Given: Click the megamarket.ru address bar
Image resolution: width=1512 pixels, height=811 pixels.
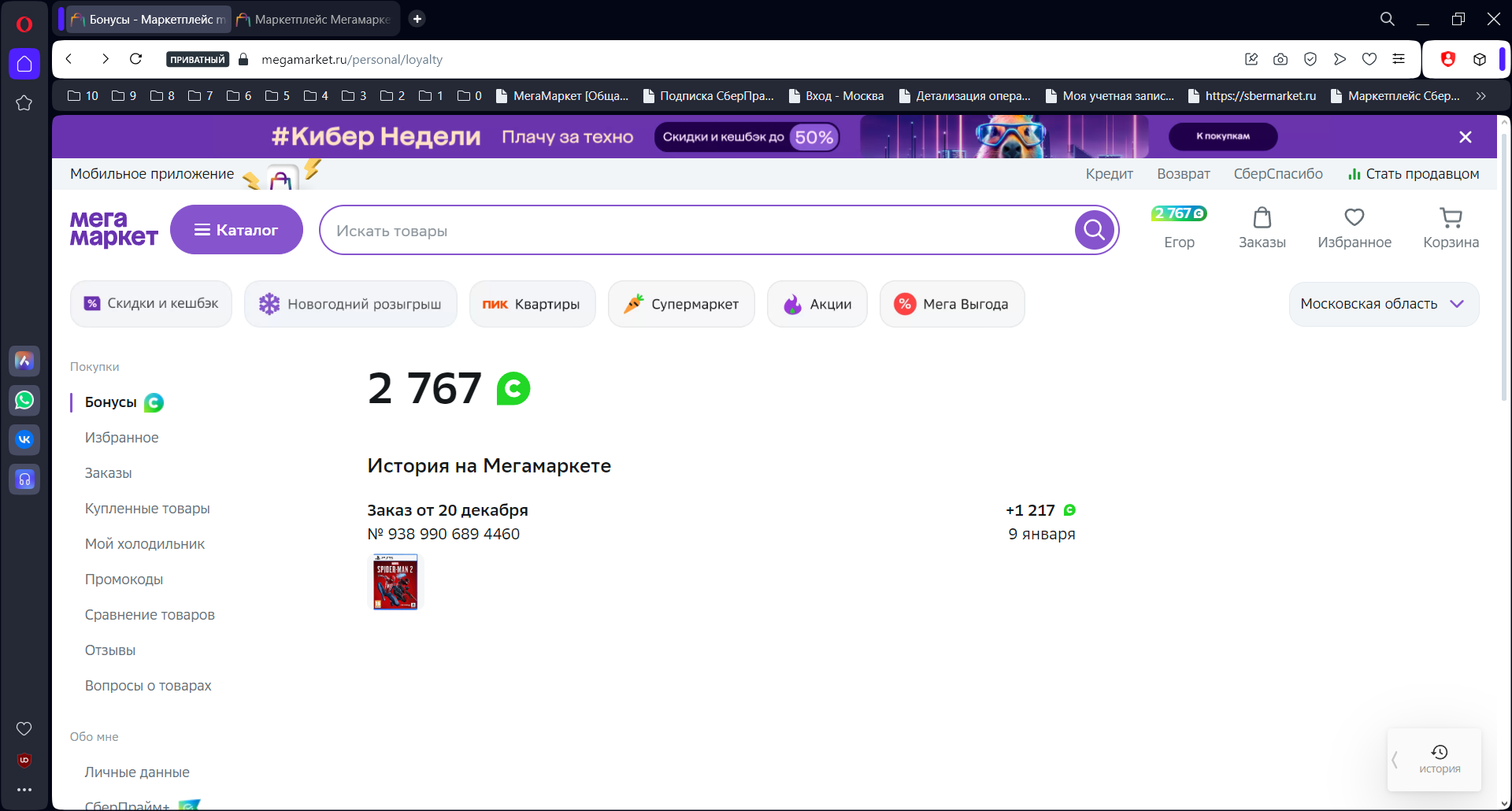Looking at the screenshot, I should [352, 60].
